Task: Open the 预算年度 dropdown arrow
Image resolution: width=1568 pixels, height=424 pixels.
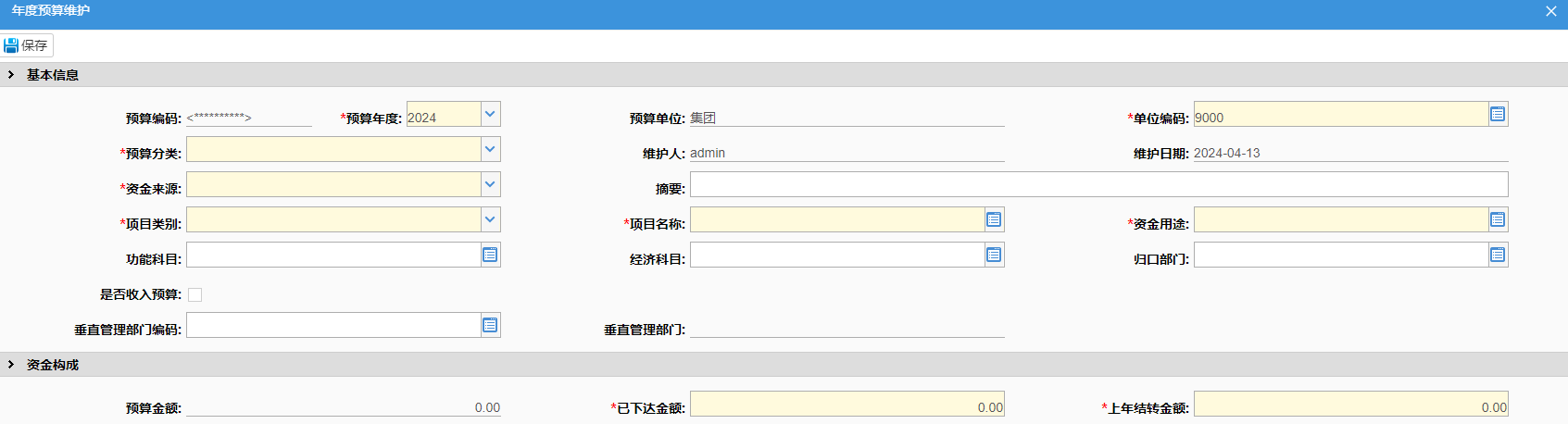Action: 491,114
